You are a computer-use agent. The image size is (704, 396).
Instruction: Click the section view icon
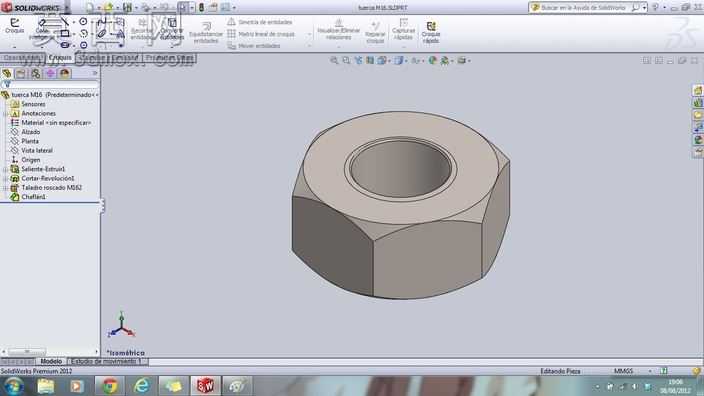point(370,60)
